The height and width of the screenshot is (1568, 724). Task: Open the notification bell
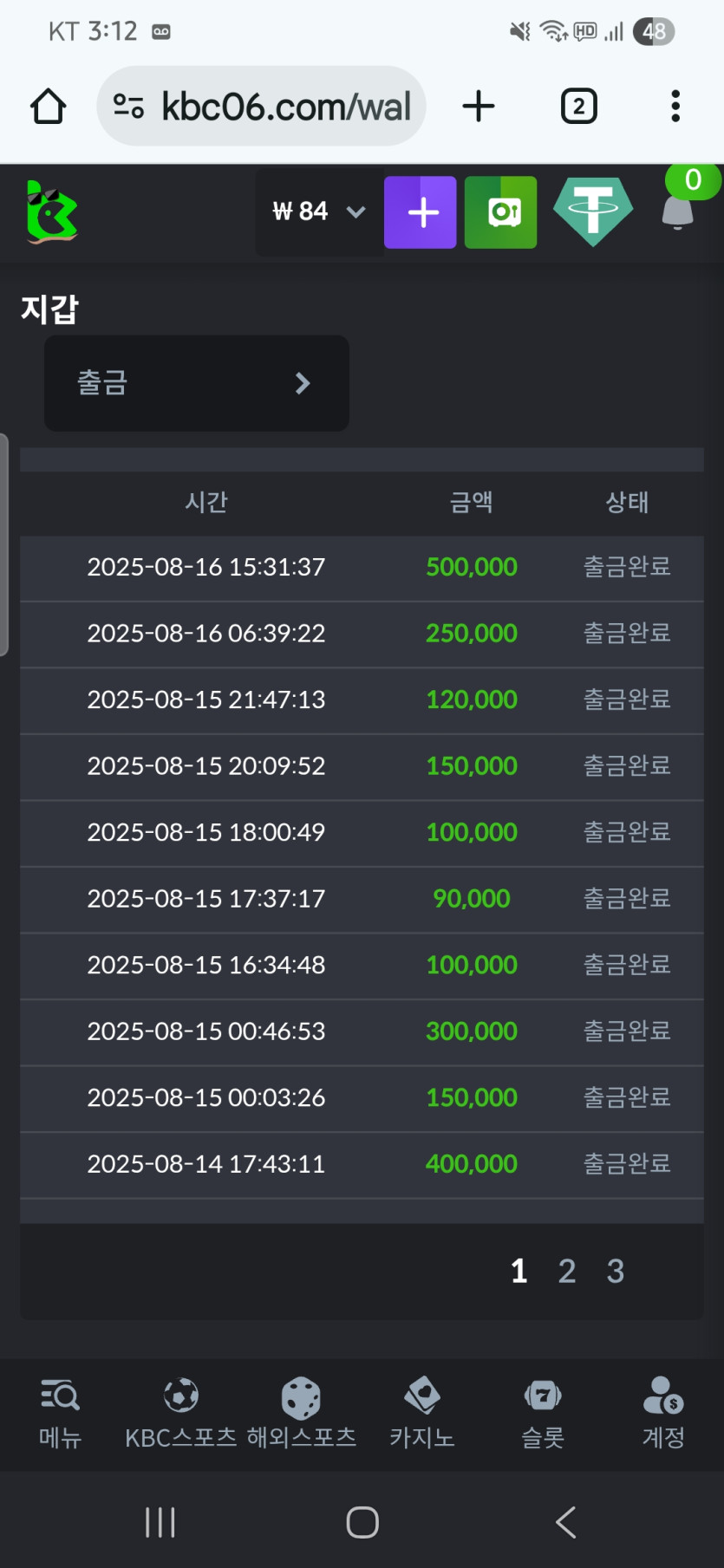pos(677,212)
